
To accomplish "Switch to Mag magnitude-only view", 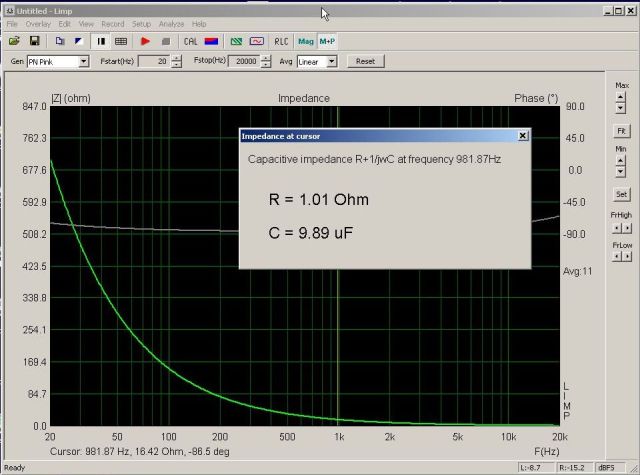I will (x=306, y=41).
